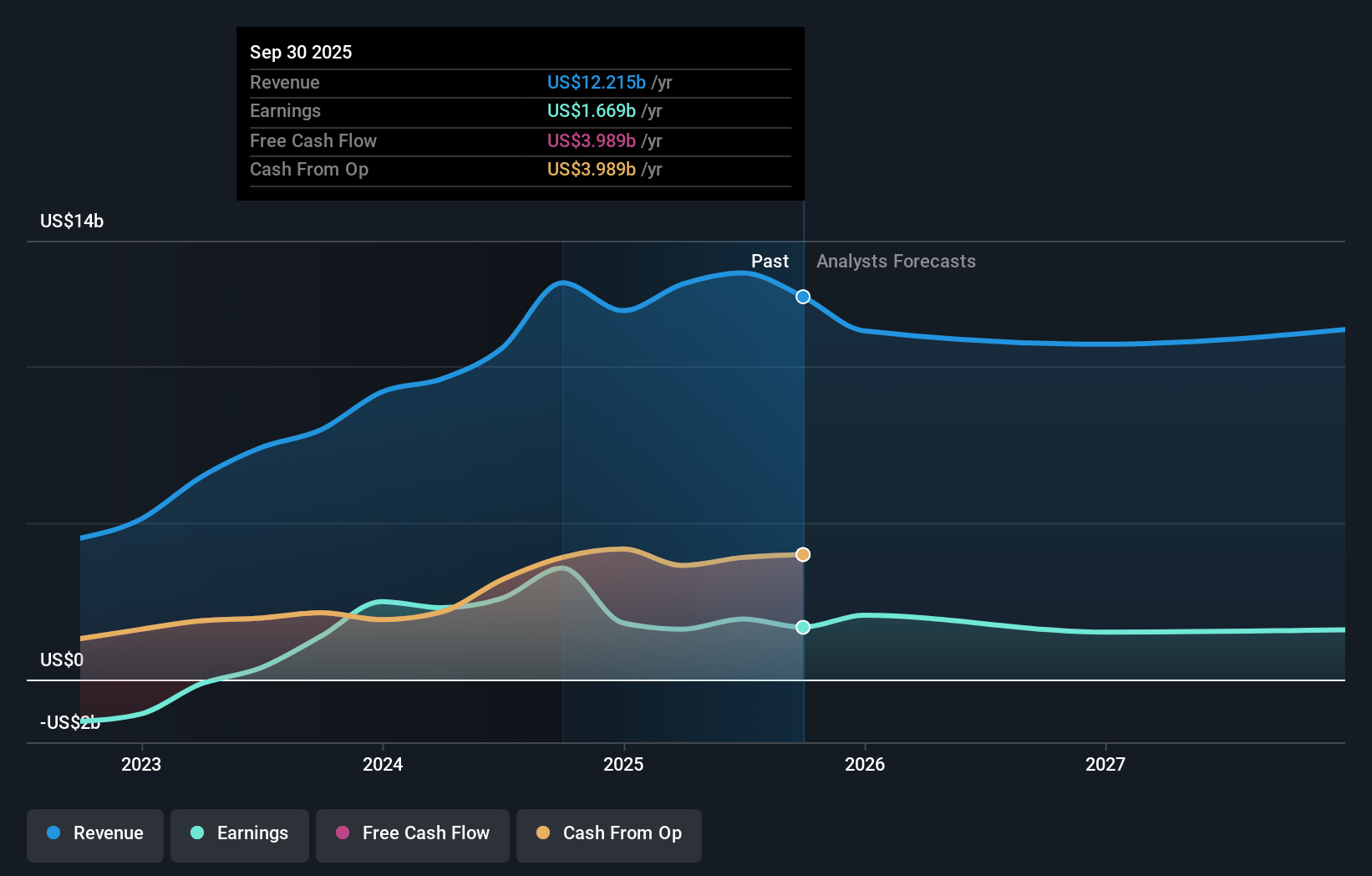Open the Past section of the chart
1372x876 pixels.
[x=770, y=261]
